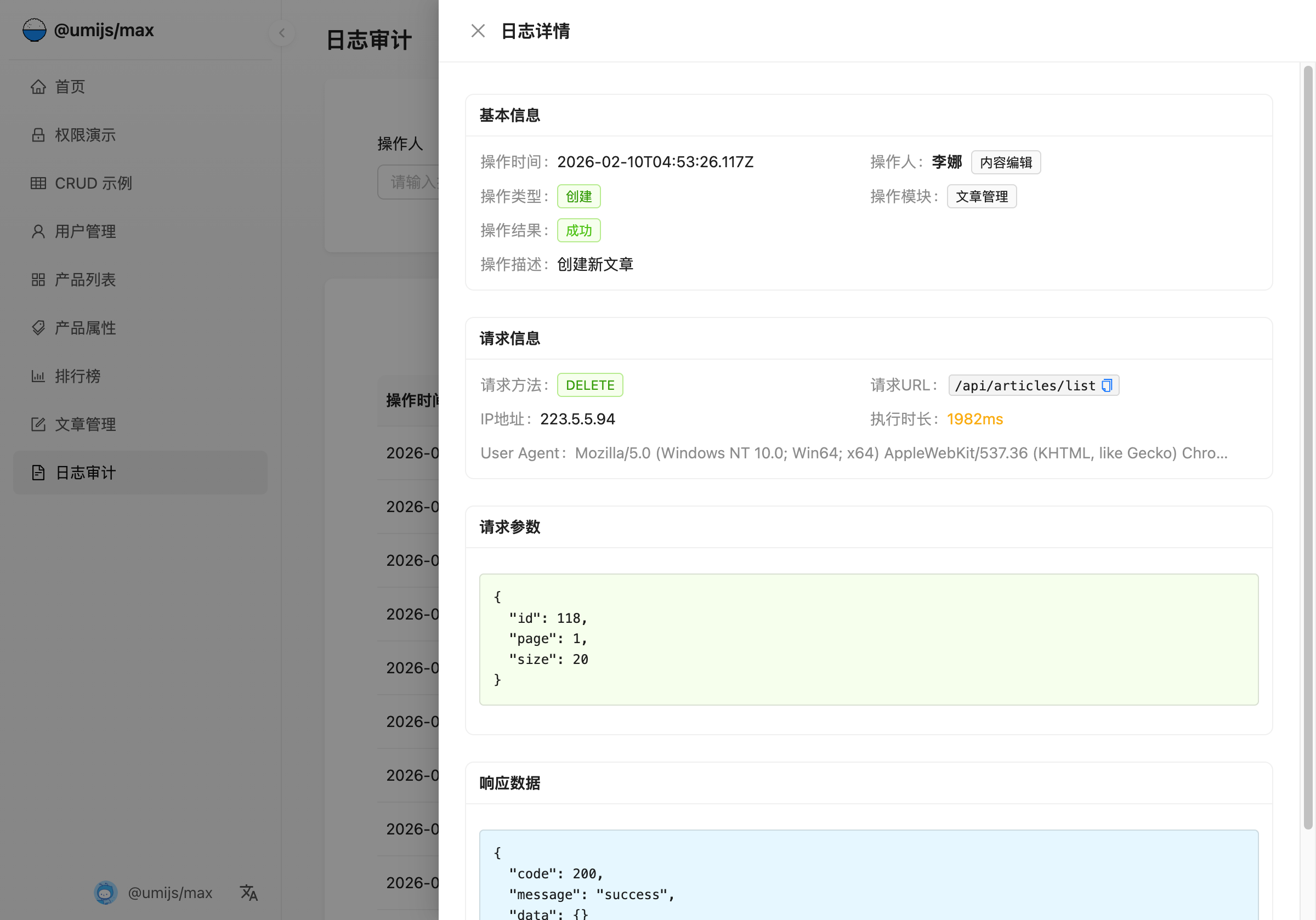
Task: Click the lock icon for 权限演示
Action: pyautogui.click(x=38, y=135)
